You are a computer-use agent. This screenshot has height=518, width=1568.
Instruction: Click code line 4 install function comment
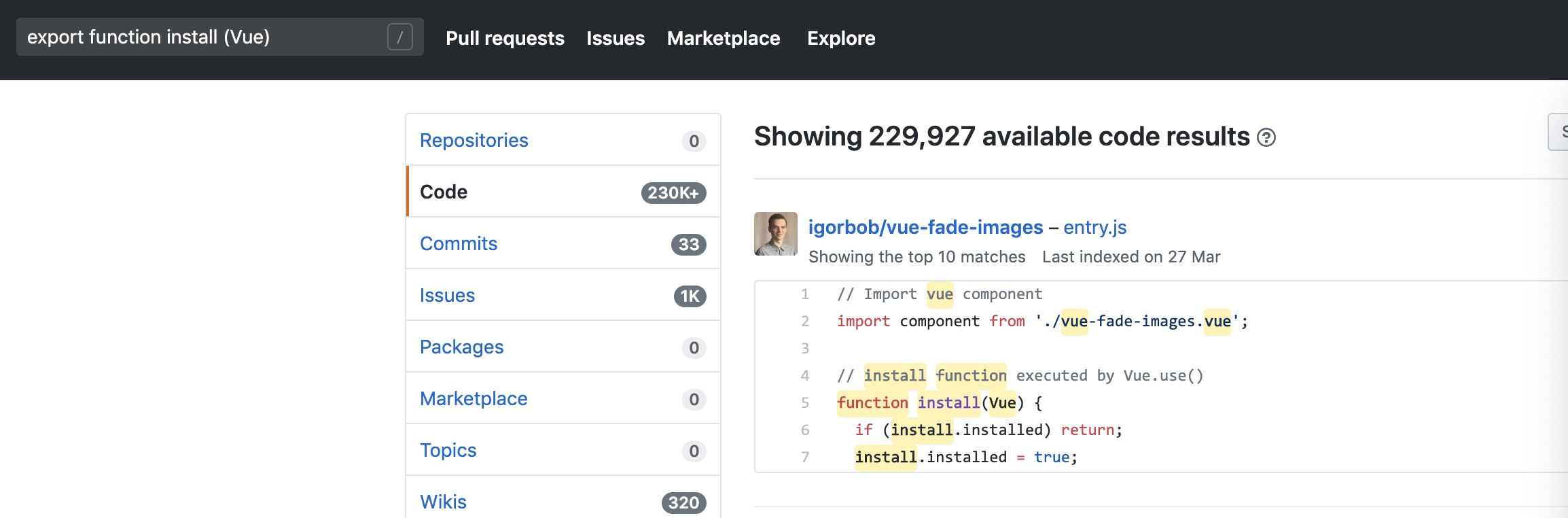[x=1020, y=376]
